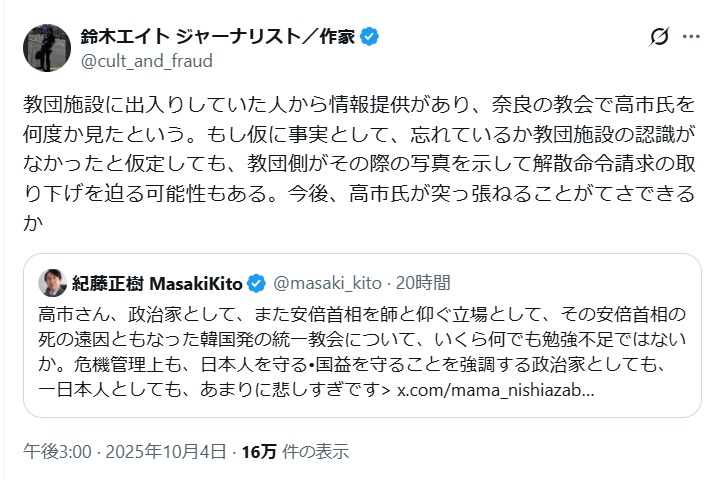The width and height of the screenshot is (717, 480).
Task: Open the three-dot more options menu
Action: (x=690, y=37)
